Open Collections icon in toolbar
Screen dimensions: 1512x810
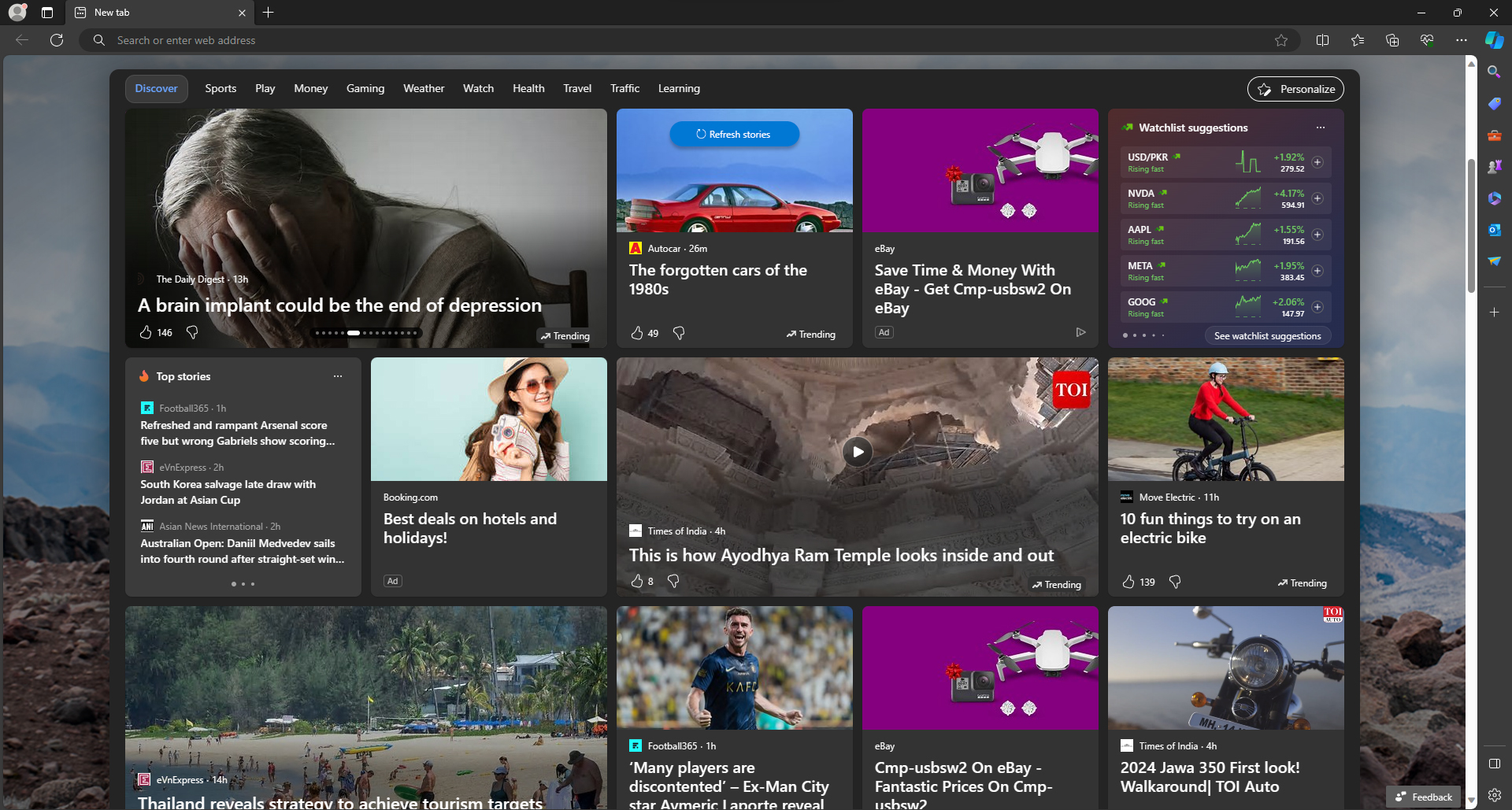click(x=1392, y=40)
